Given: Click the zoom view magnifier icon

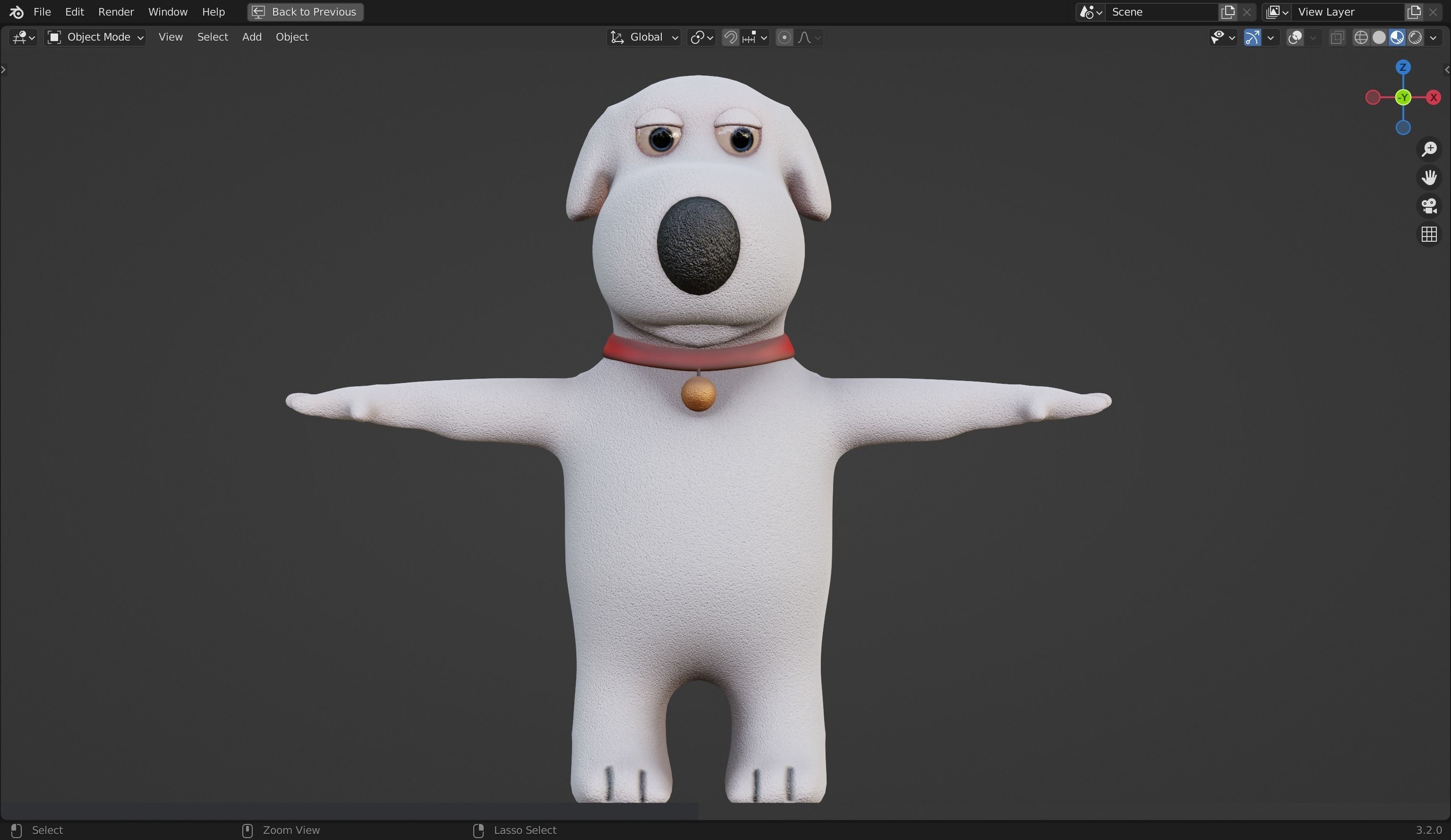Looking at the screenshot, I should 1429,149.
